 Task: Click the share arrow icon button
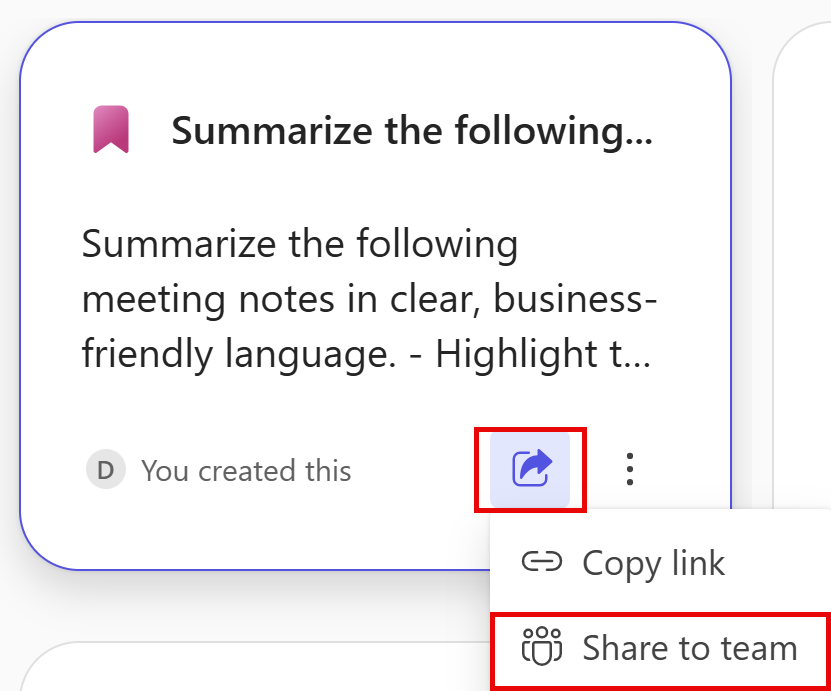pos(530,468)
